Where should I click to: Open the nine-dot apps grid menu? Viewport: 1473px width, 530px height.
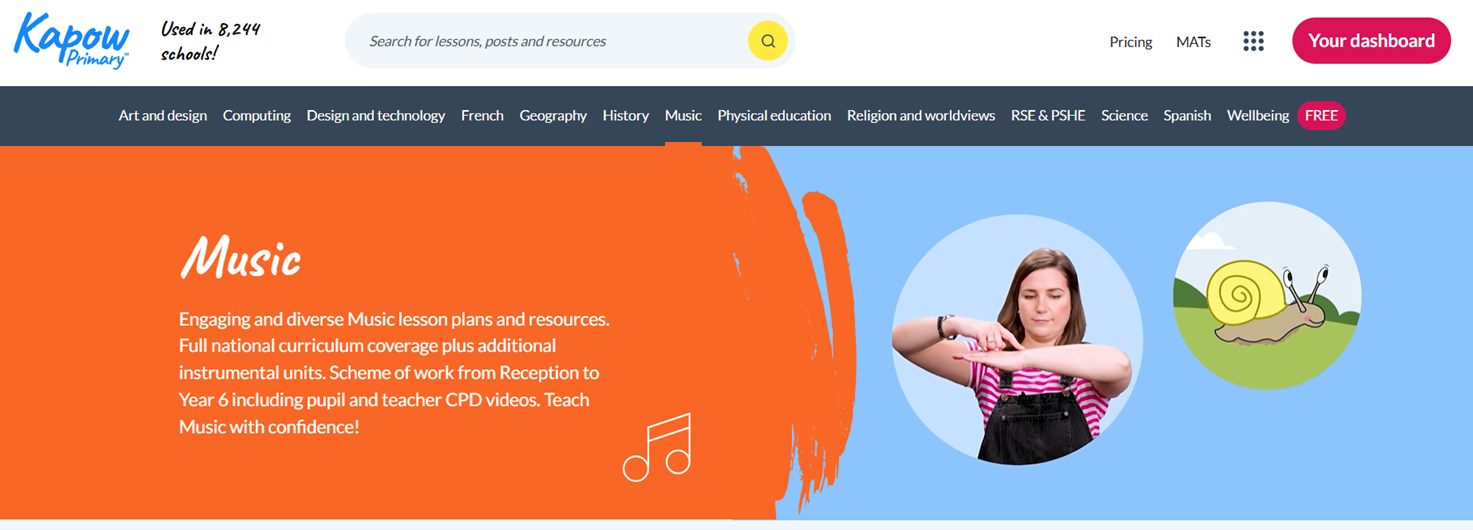[1253, 41]
